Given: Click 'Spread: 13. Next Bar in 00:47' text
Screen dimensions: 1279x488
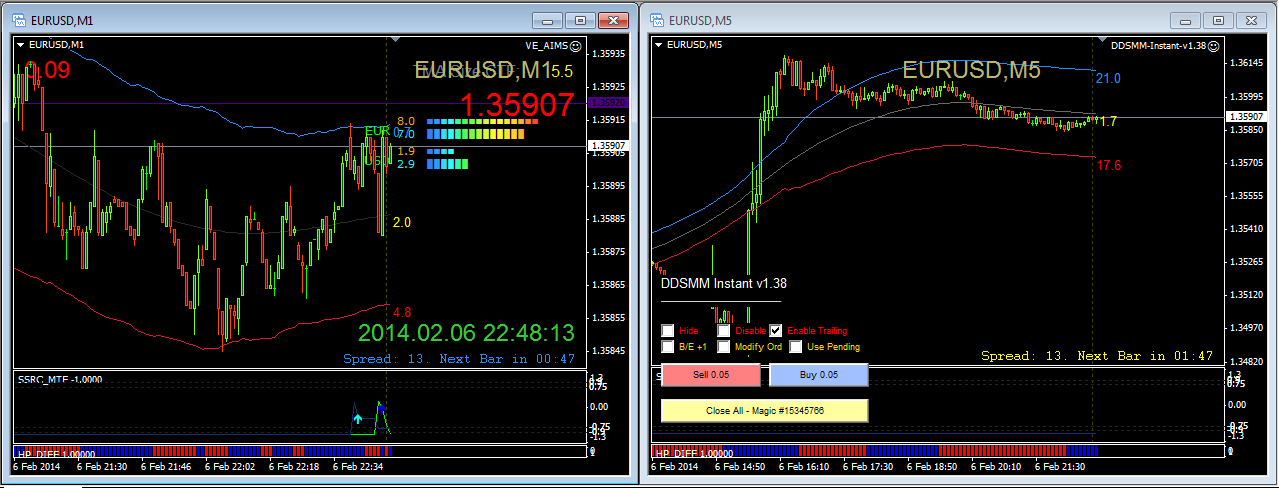Looking at the screenshot, I should [459, 358].
